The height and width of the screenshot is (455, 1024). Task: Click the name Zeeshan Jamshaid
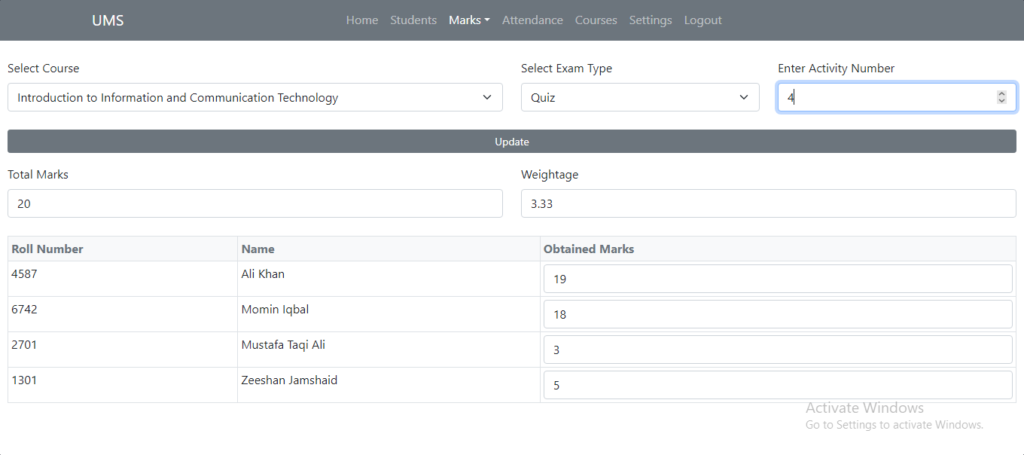point(289,379)
